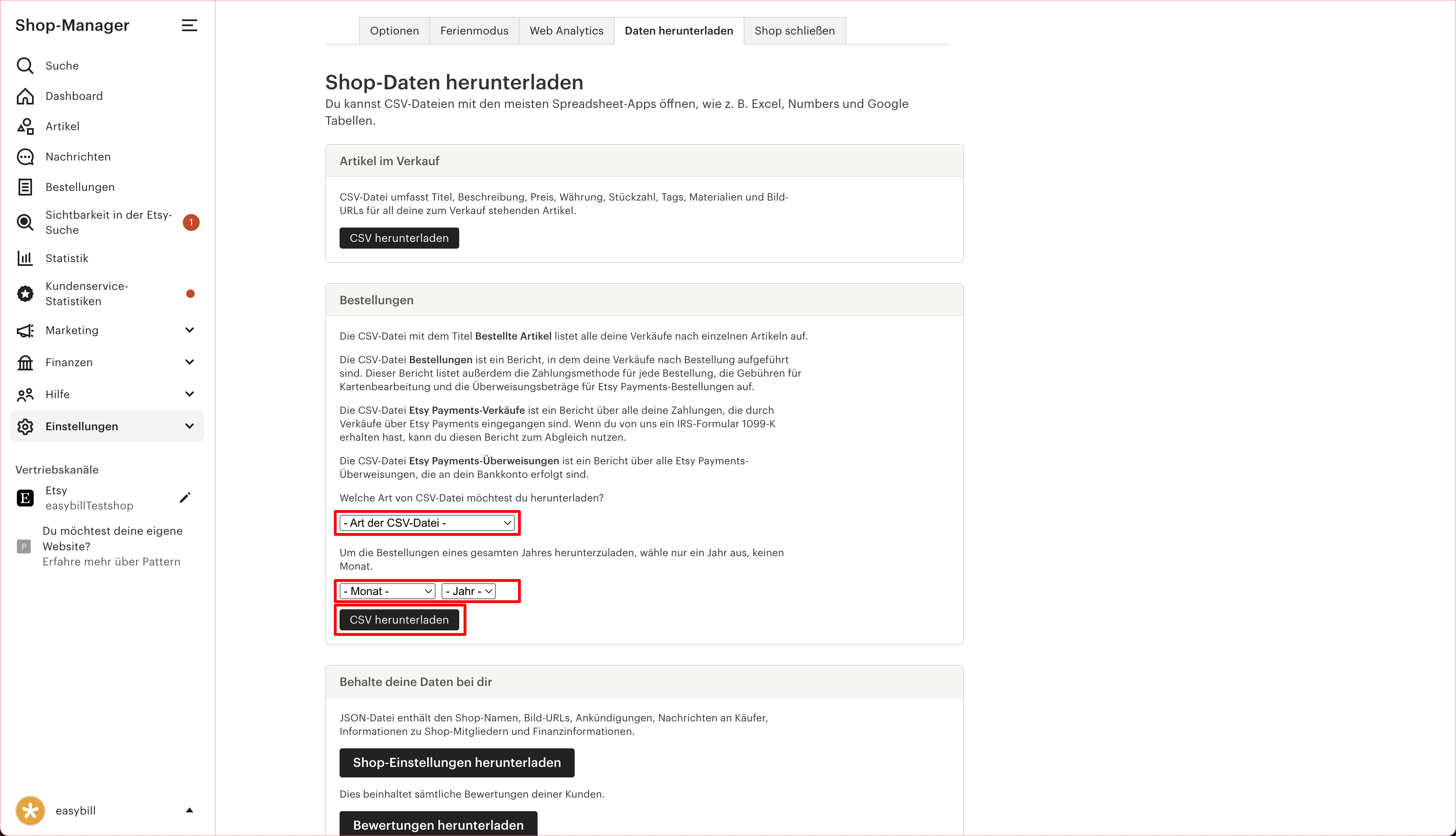The height and width of the screenshot is (836, 1456).
Task: Click the Suche magnifier icon in sidebar
Action: [x=25, y=65]
